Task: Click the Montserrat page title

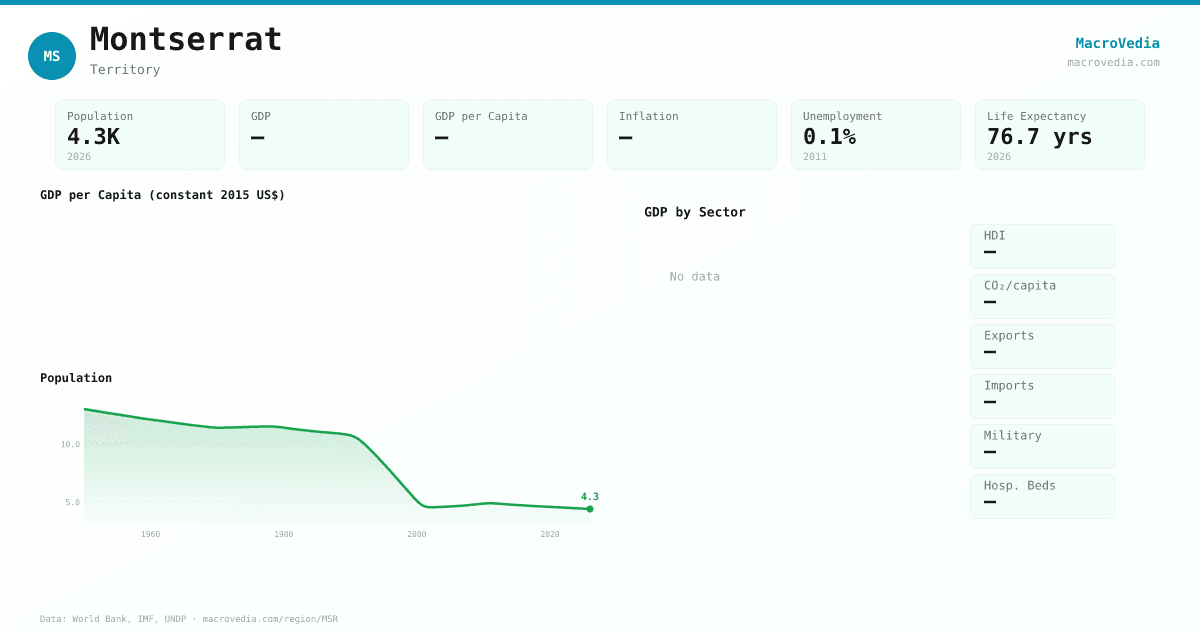Action: coord(186,39)
